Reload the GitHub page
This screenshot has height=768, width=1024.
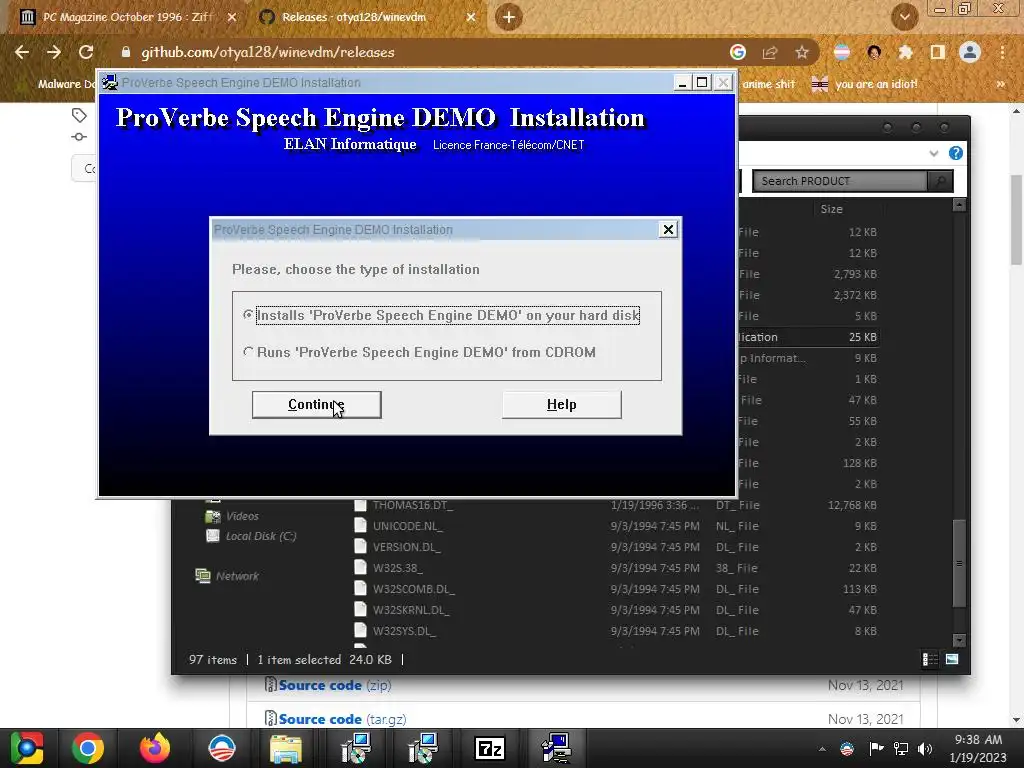pos(86,52)
